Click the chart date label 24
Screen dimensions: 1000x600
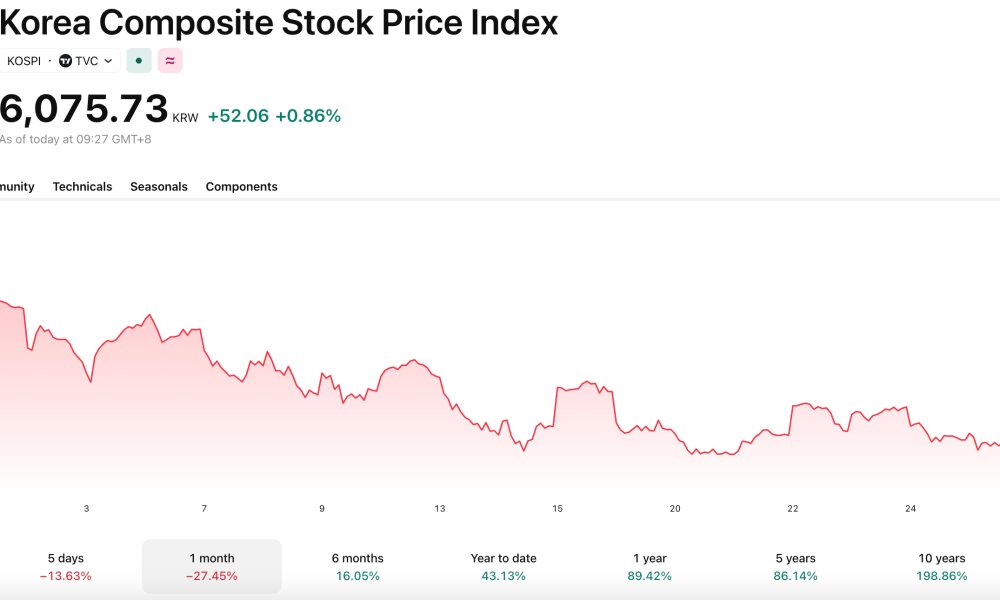click(911, 508)
